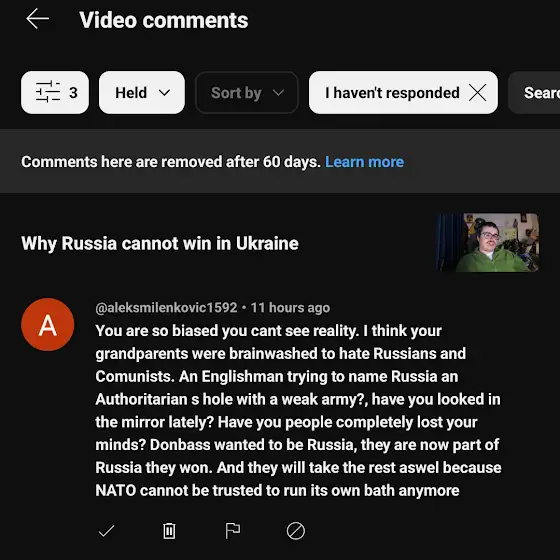Delete the comment using the trash icon
560x560 pixels.
(169, 531)
